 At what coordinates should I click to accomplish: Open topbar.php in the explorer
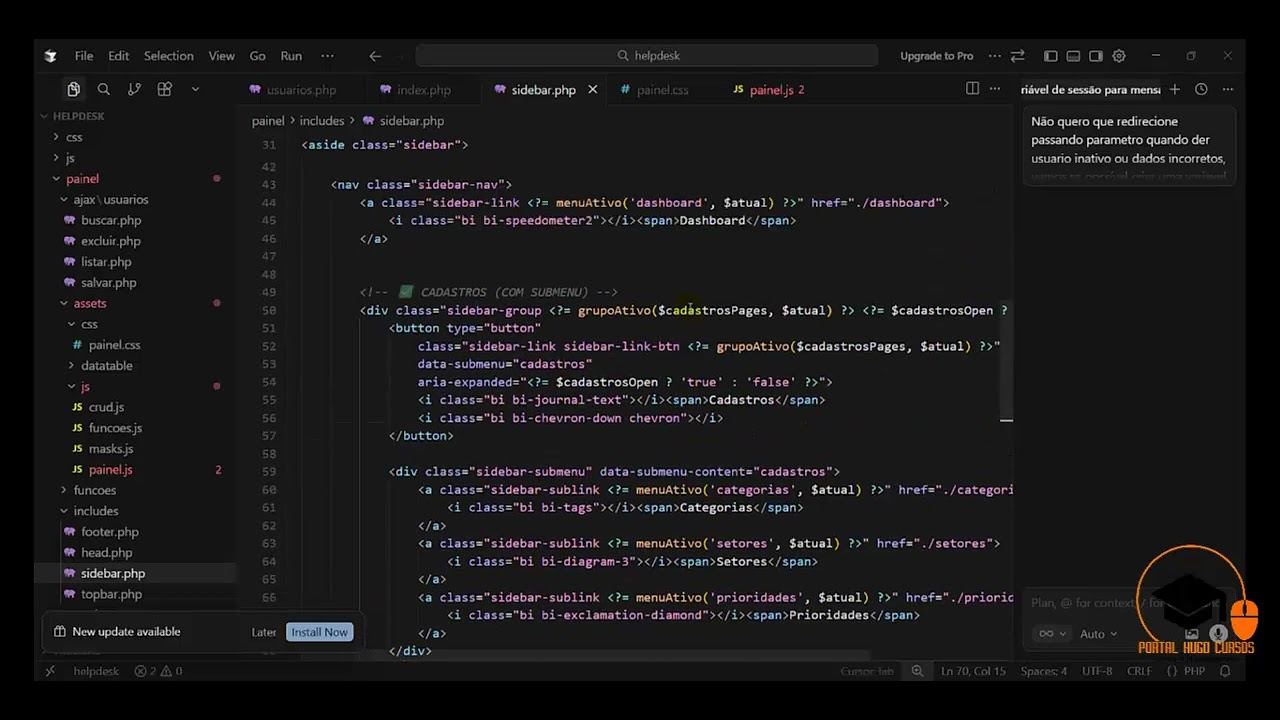pyautogui.click(x=111, y=594)
